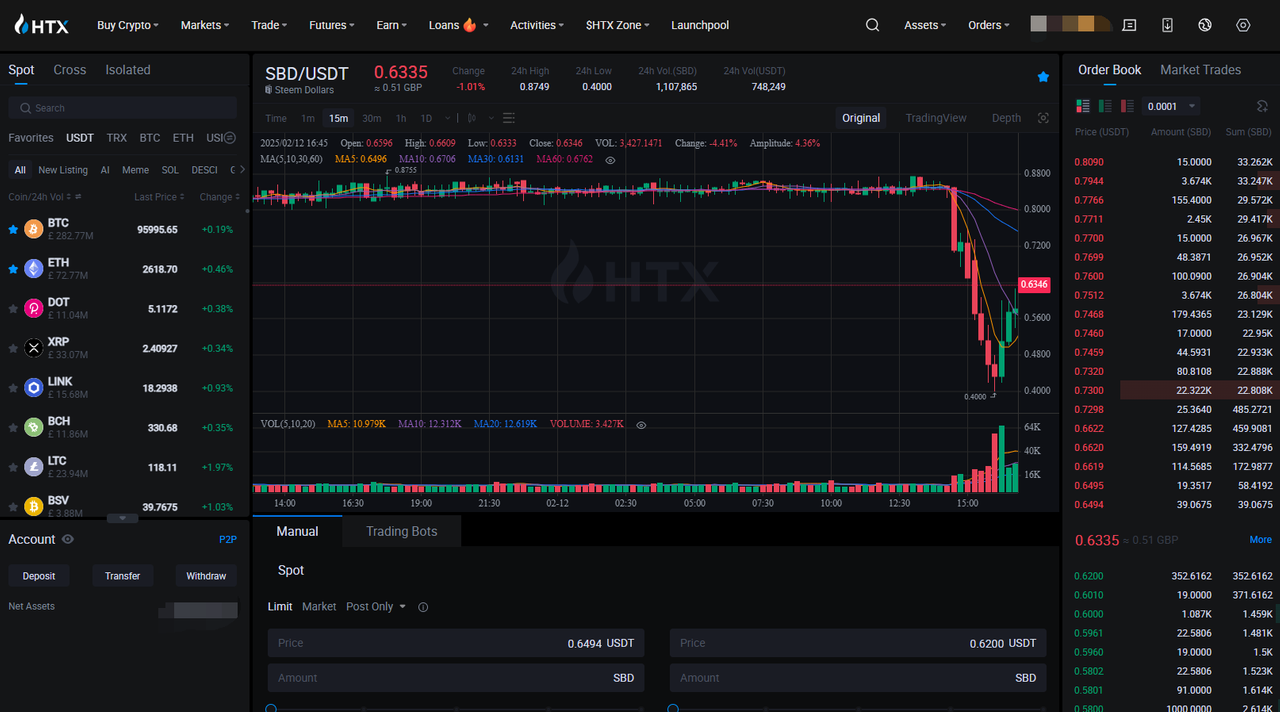
Task: Open the Assets dropdown
Action: coord(924,25)
